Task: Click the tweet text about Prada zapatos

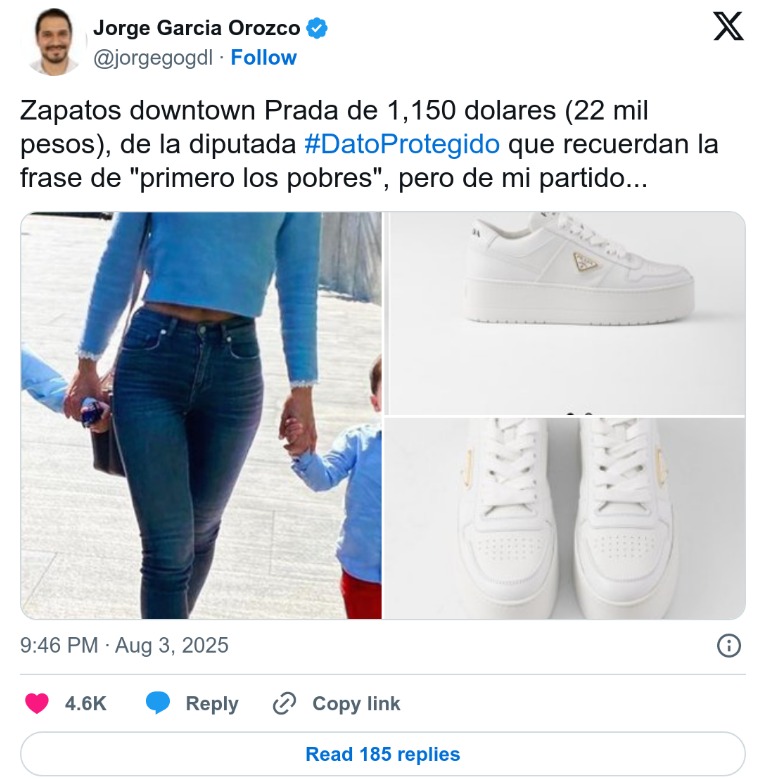Action: click(369, 144)
